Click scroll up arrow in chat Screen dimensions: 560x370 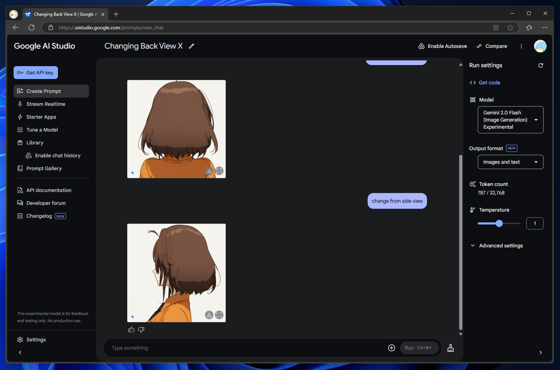click(460, 65)
